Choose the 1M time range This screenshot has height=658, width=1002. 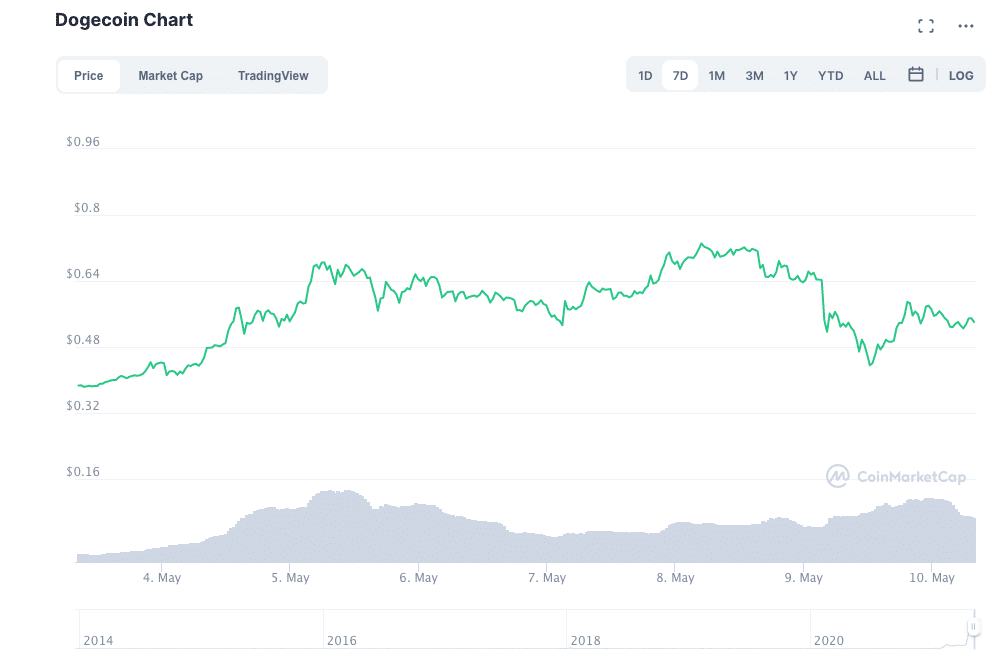pyautogui.click(x=716, y=76)
